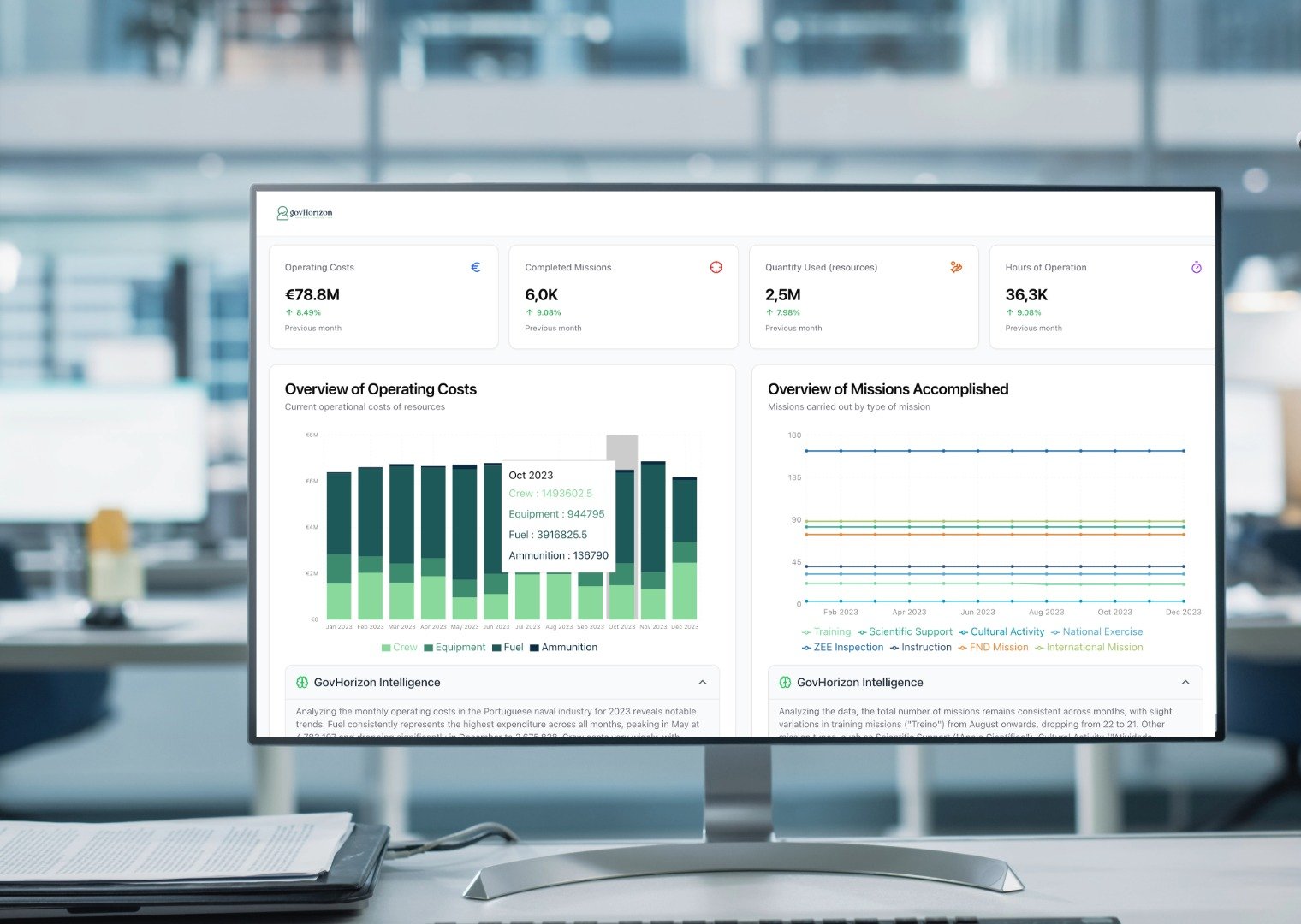Click the Aug 2023 label on missions axis
Screen dimensions: 1301x924
click(x=1047, y=613)
